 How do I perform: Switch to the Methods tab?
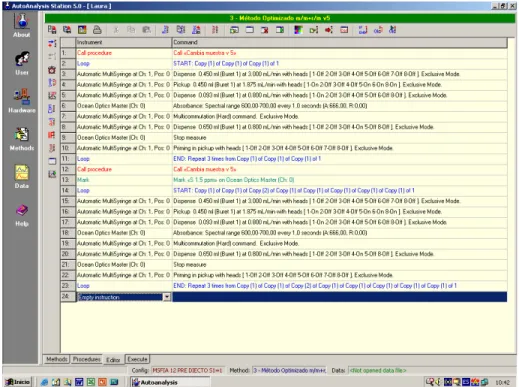(x=56, y=359)
